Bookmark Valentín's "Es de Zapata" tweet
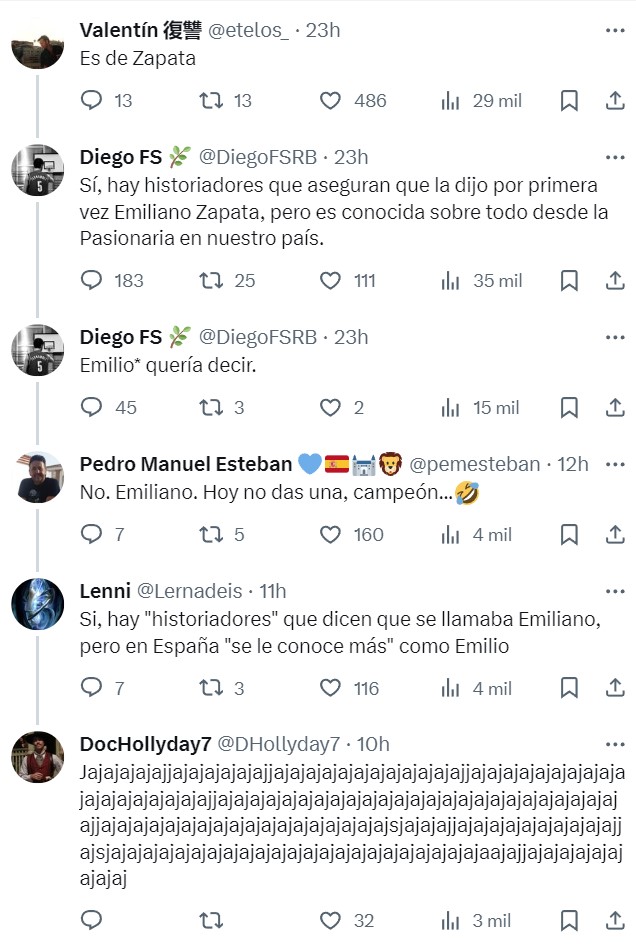The height and width of the screenshot is (945, 636). (570, 100)
